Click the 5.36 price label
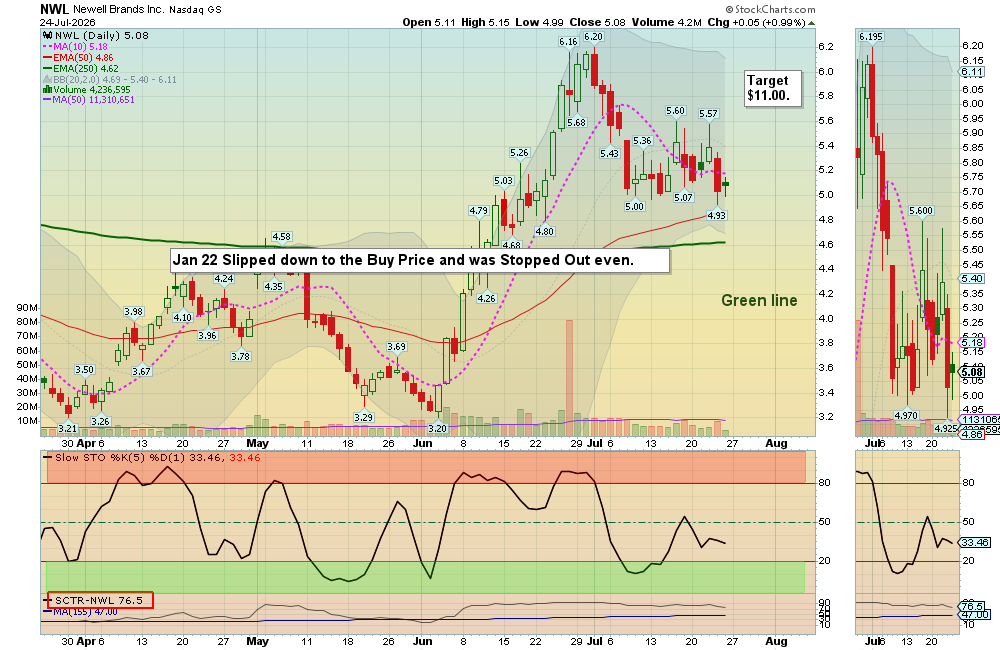The height and width of the screenshot is (650, 1000). click(x=642, y=141)
